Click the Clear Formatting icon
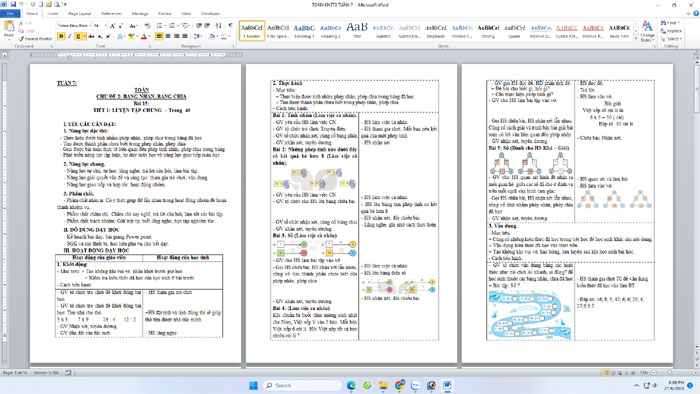The height and width of the screenshot is (394, 700). 147,26
